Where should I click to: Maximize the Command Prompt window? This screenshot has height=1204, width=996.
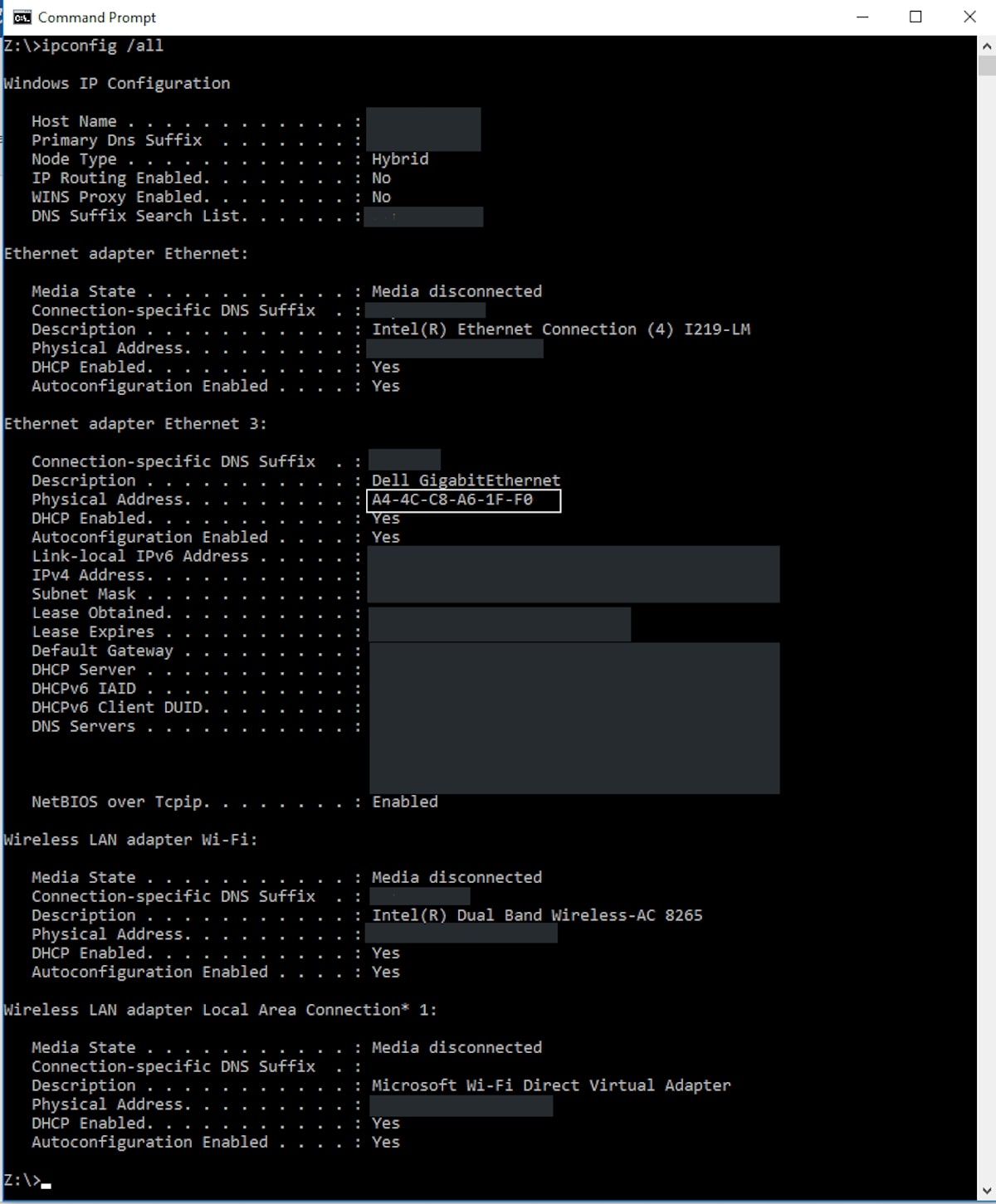pos(915,17)
